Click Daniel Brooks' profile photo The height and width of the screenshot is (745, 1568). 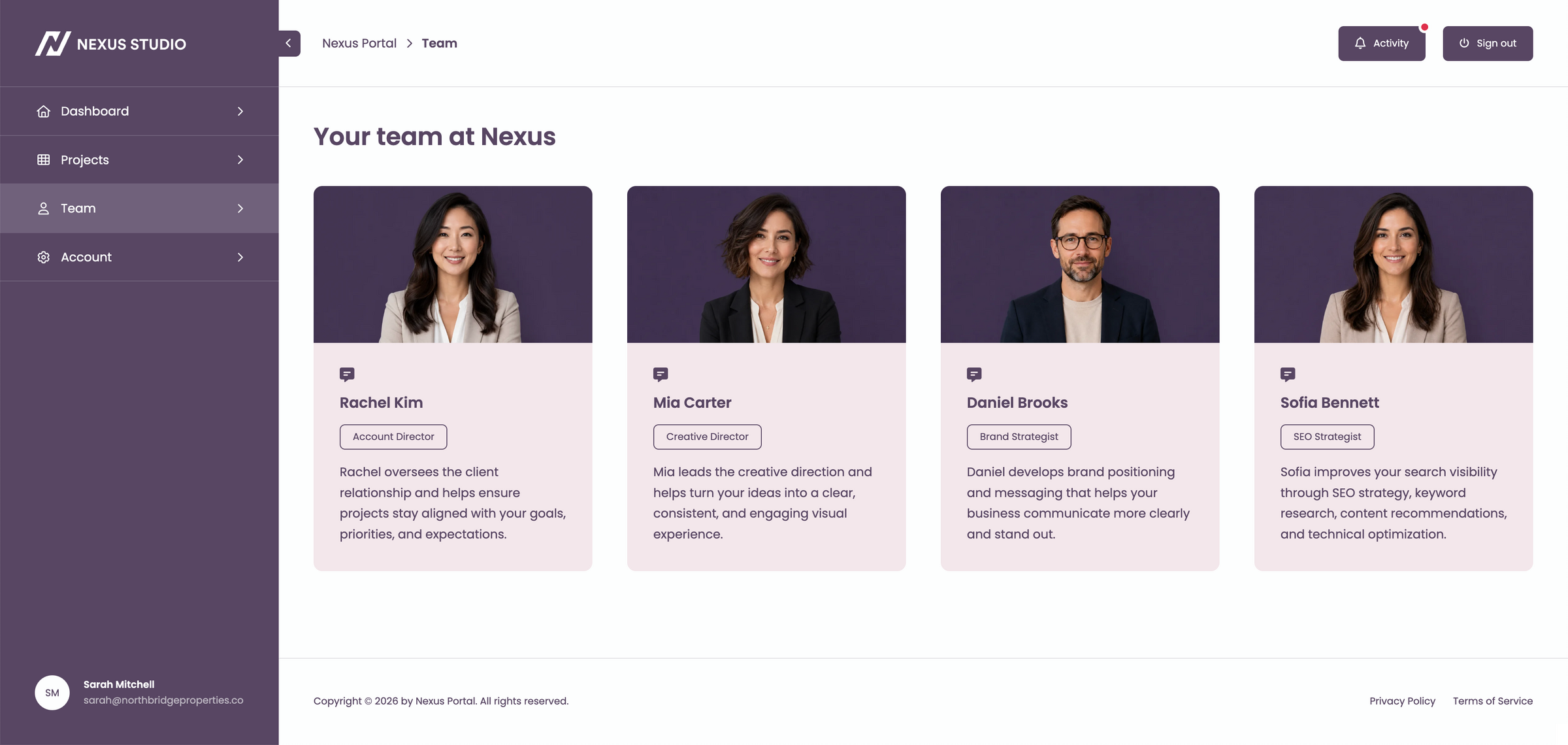[x=1080, y=265]
